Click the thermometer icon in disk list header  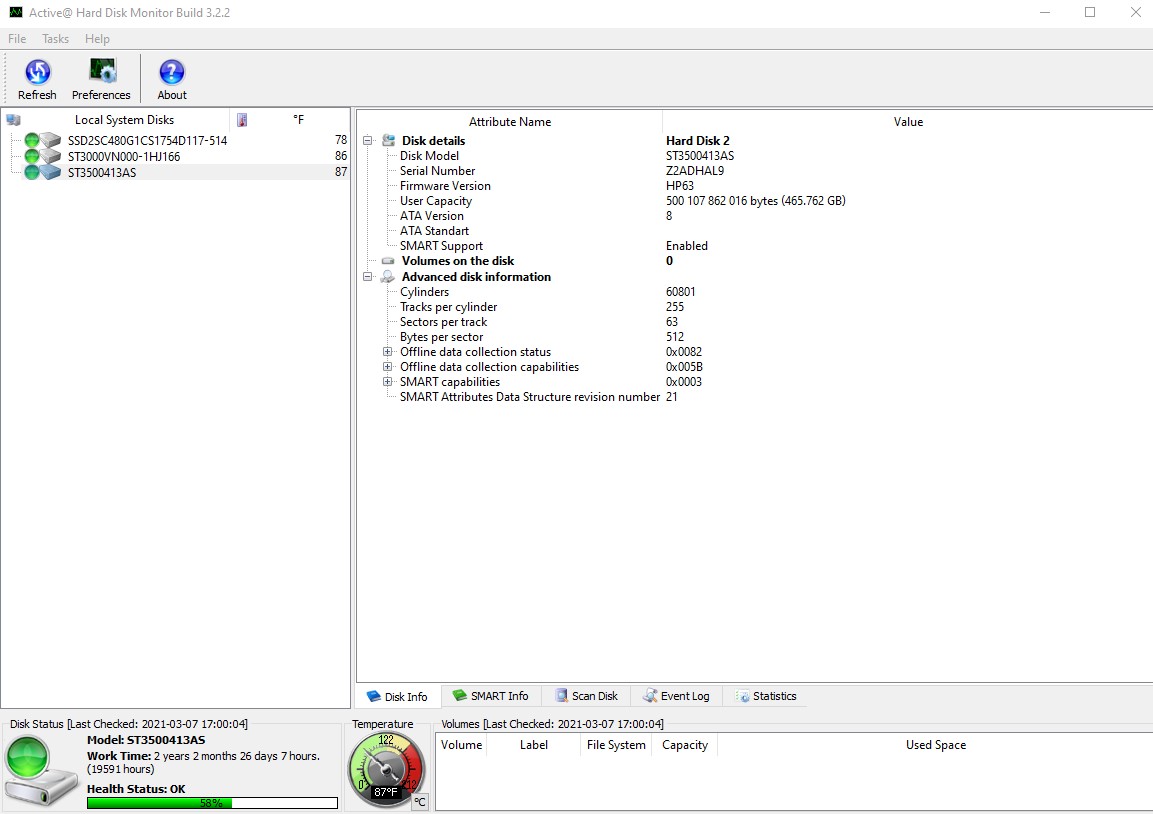click(242, 120)
